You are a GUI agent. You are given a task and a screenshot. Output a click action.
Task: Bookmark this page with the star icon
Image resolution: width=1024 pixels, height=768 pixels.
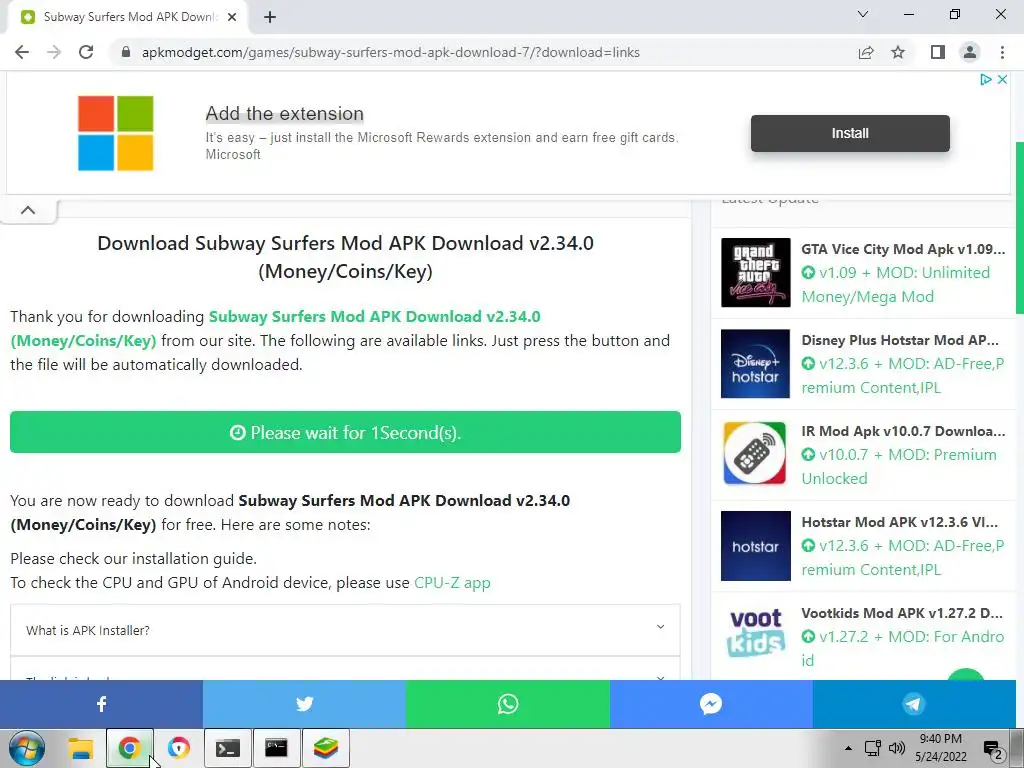coord(898,52)
